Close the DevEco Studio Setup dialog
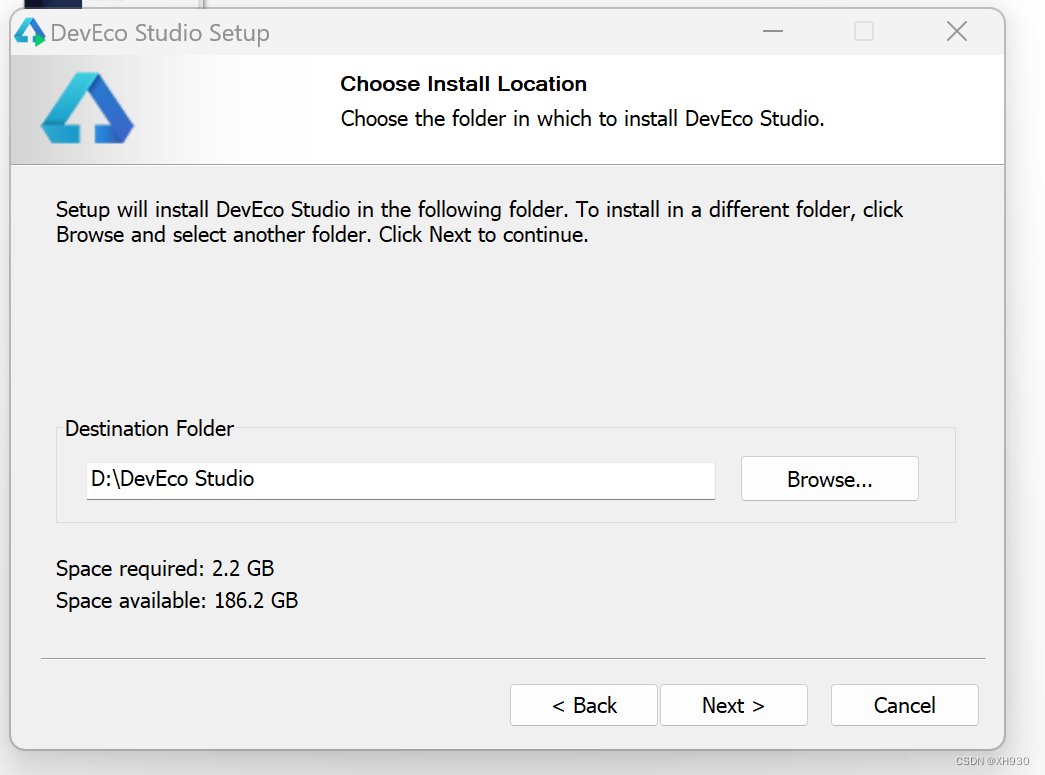This screenshot has width=1045, height=775. point(956,32)
